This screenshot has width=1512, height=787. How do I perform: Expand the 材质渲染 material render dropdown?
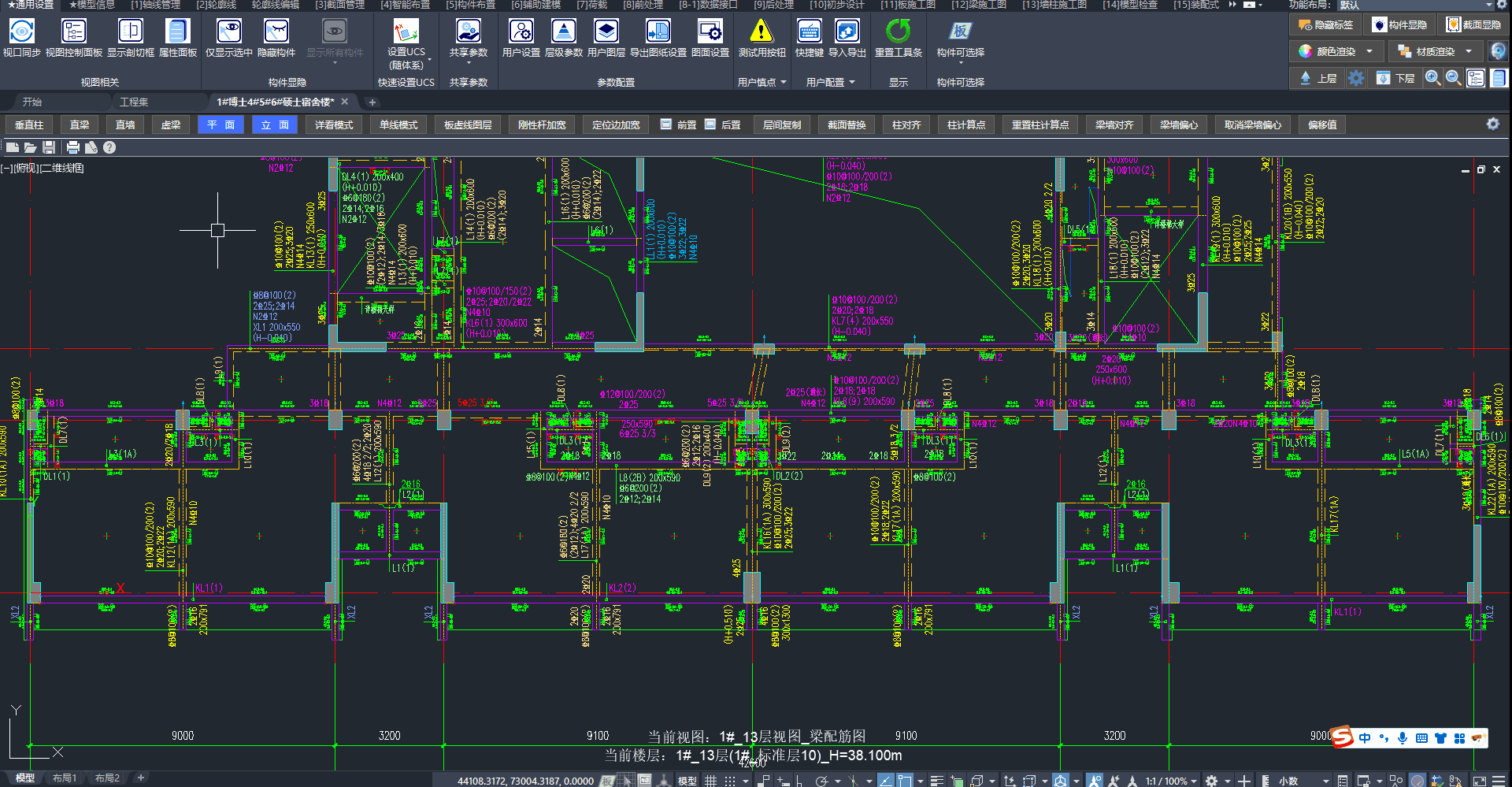coord(1469,51)
